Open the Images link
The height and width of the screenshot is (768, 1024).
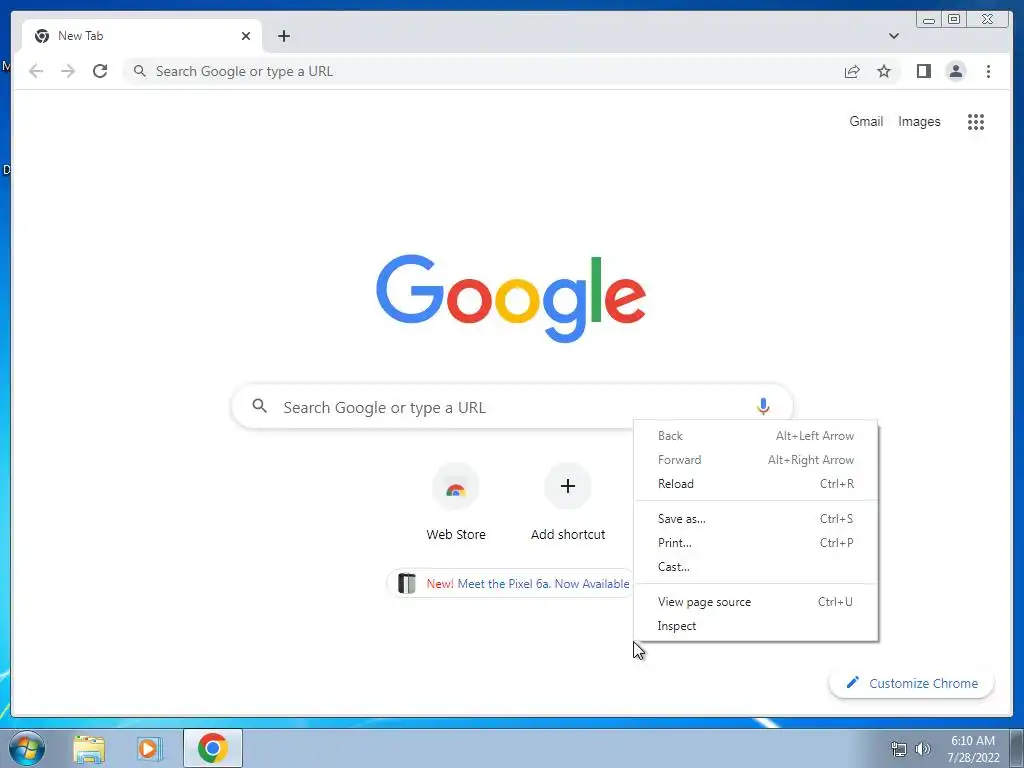pyautogui.click(x=919, y=121)
